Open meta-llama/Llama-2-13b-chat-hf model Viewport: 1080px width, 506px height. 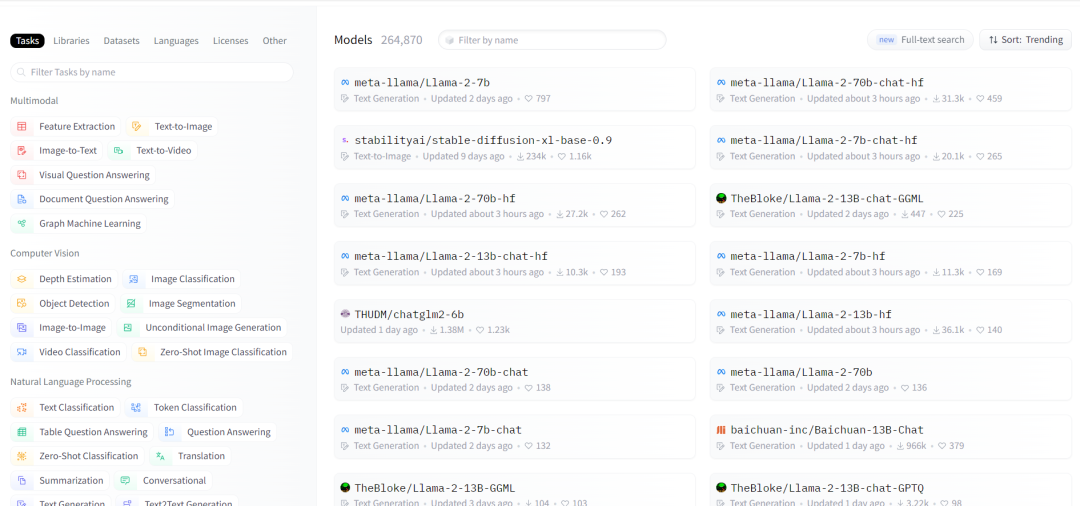pyautogui.click(x=515, y=263)
